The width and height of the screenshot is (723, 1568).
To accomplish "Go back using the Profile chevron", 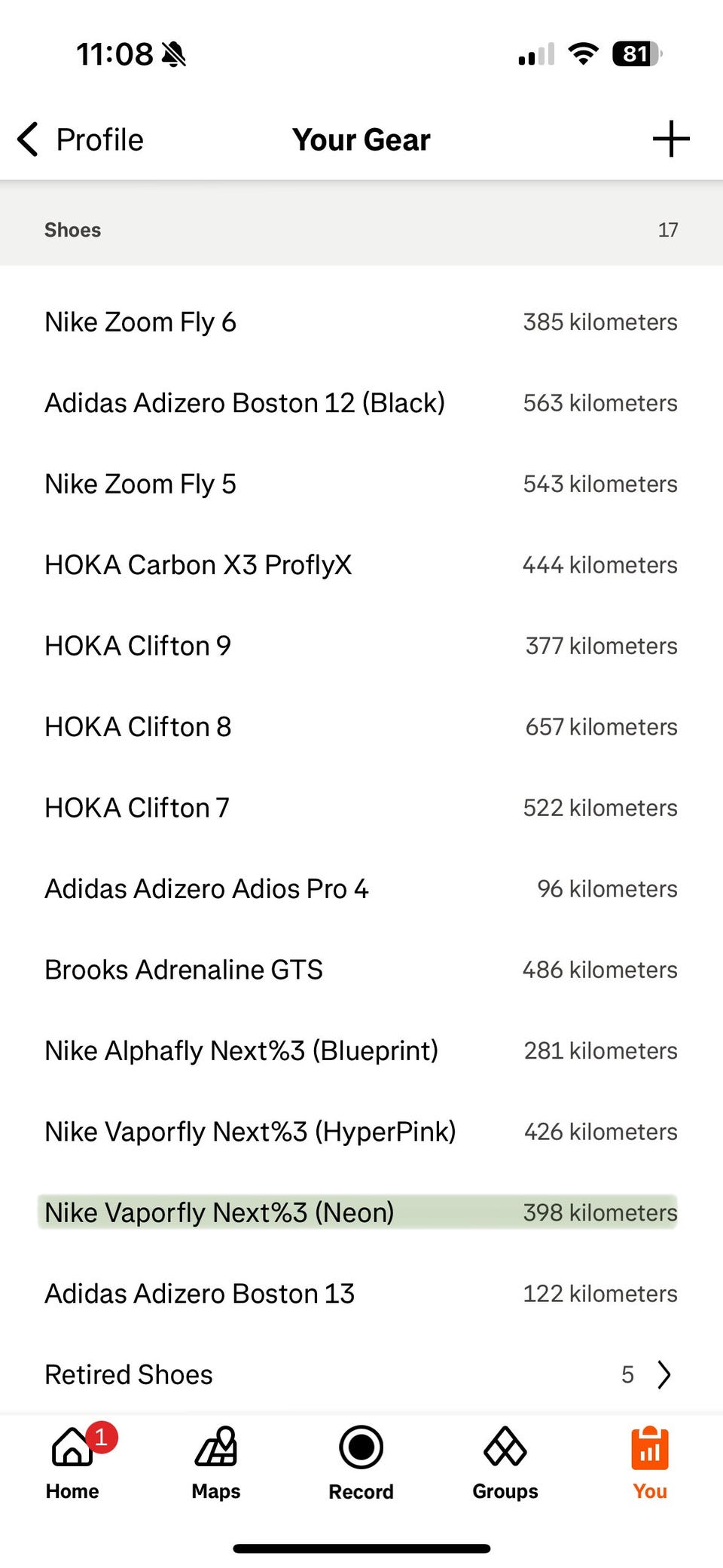I will tap(28, 139).
